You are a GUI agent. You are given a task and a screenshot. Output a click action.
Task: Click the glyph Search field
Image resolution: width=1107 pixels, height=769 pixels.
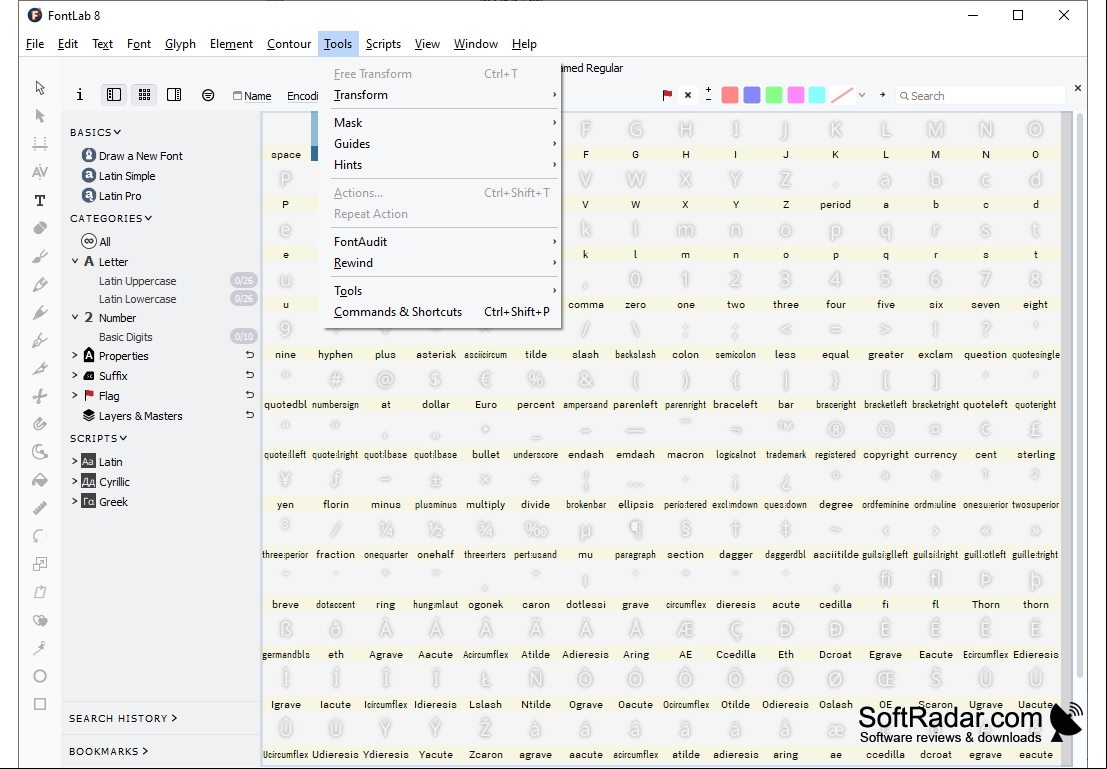980,95
